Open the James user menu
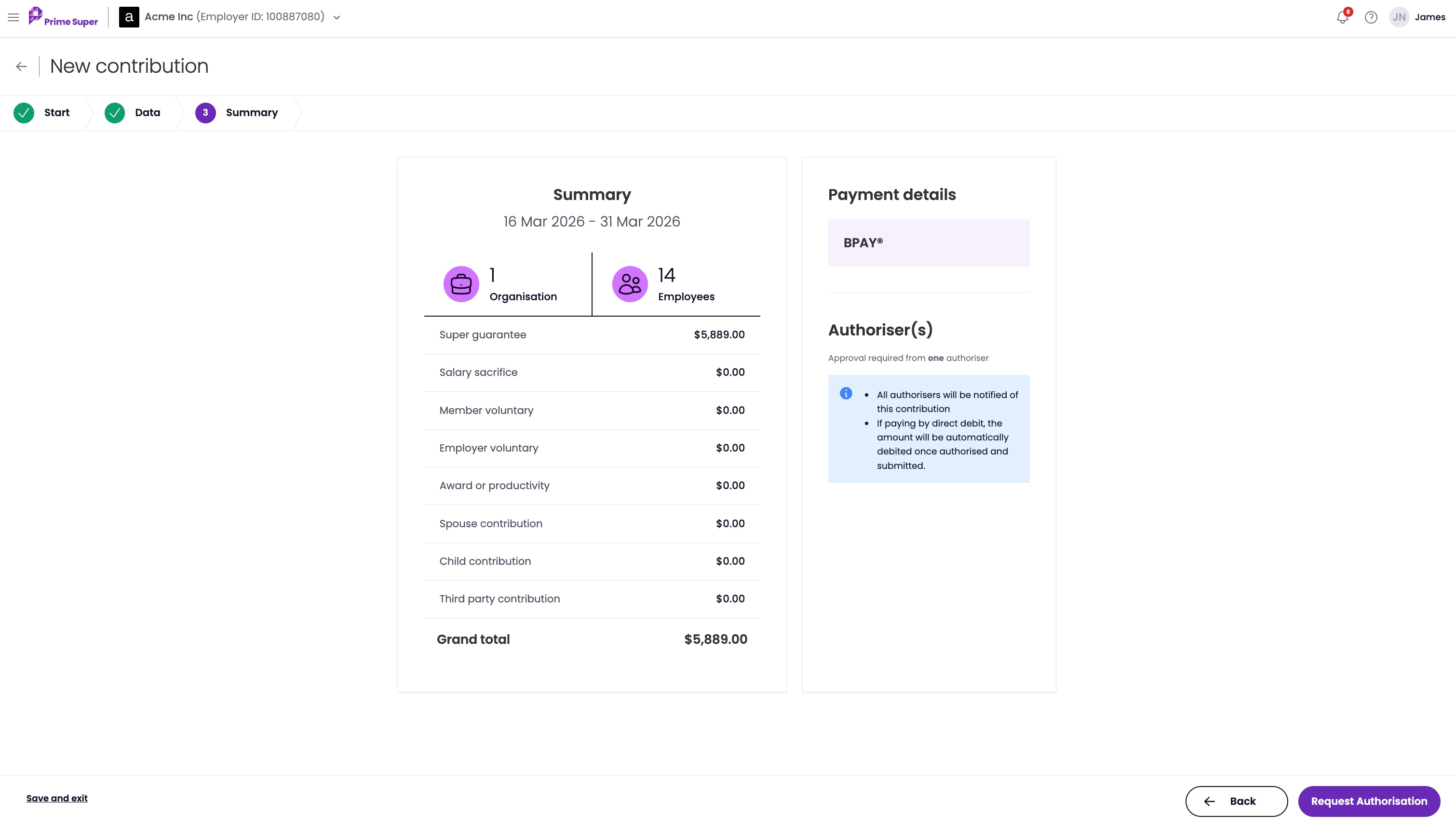The height and width of the screenshot is (827, 1456). (1429, 17)
